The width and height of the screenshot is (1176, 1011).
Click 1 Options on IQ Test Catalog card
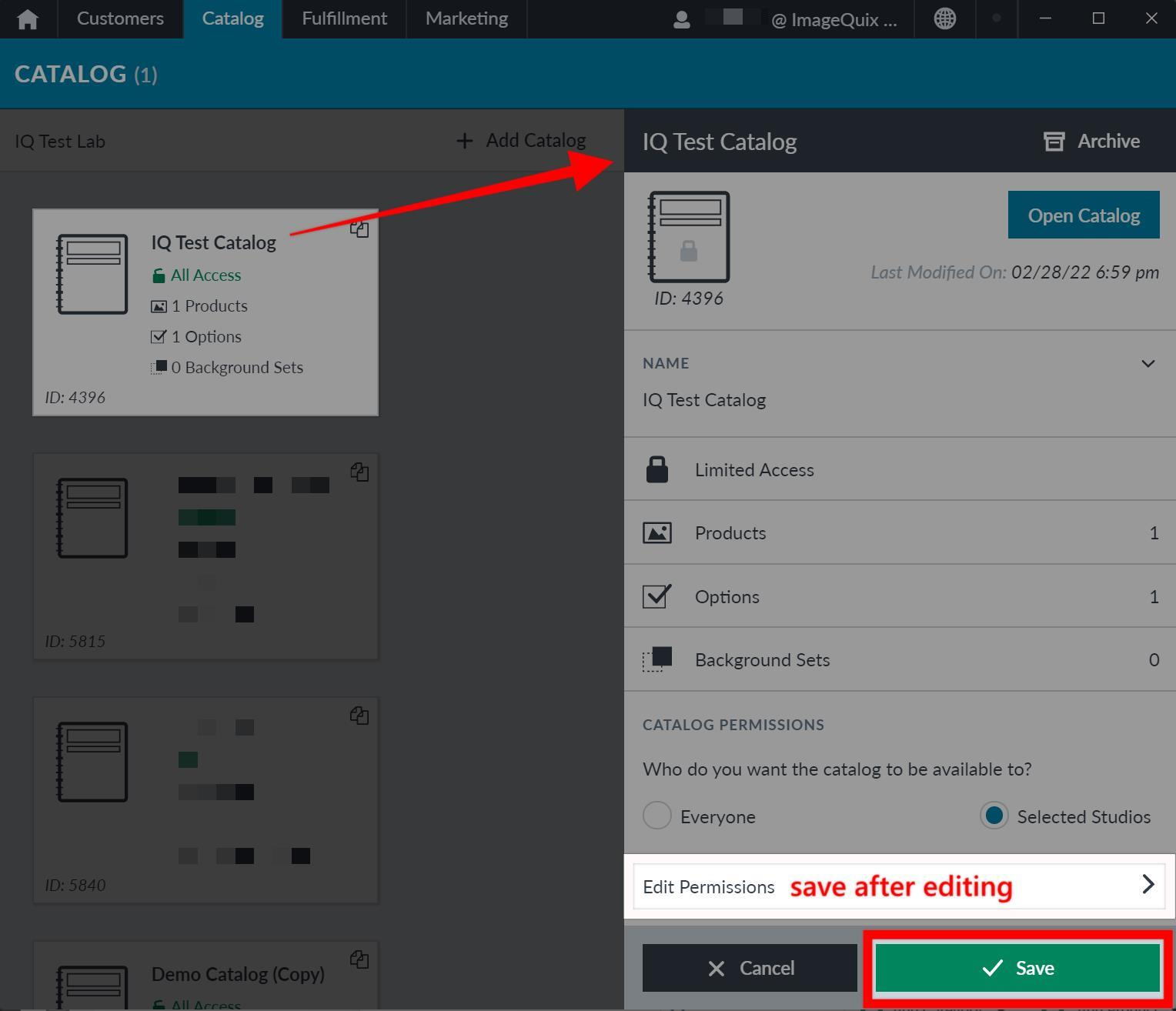coord(196,337)
